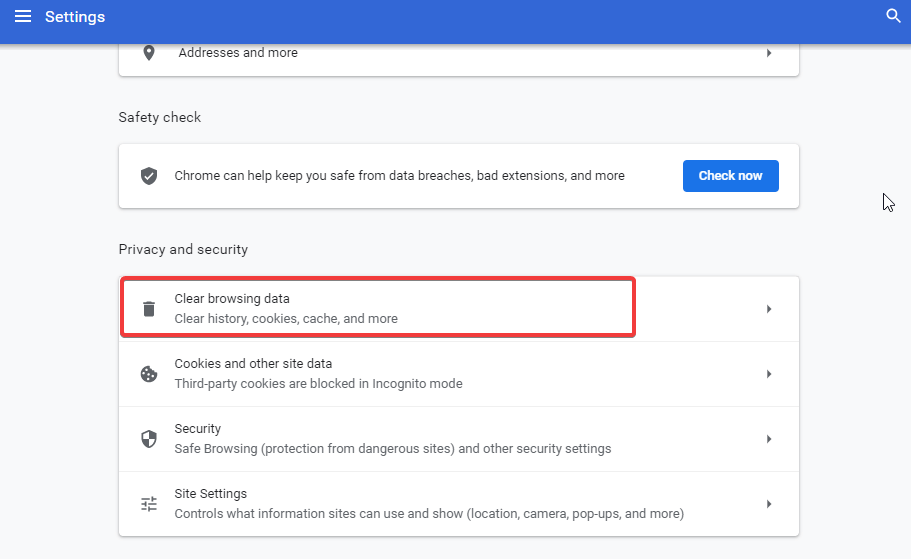This screenshot has width=911, height=559.
Task: Open Site Settings row title
Action: [x=210, y=494]
